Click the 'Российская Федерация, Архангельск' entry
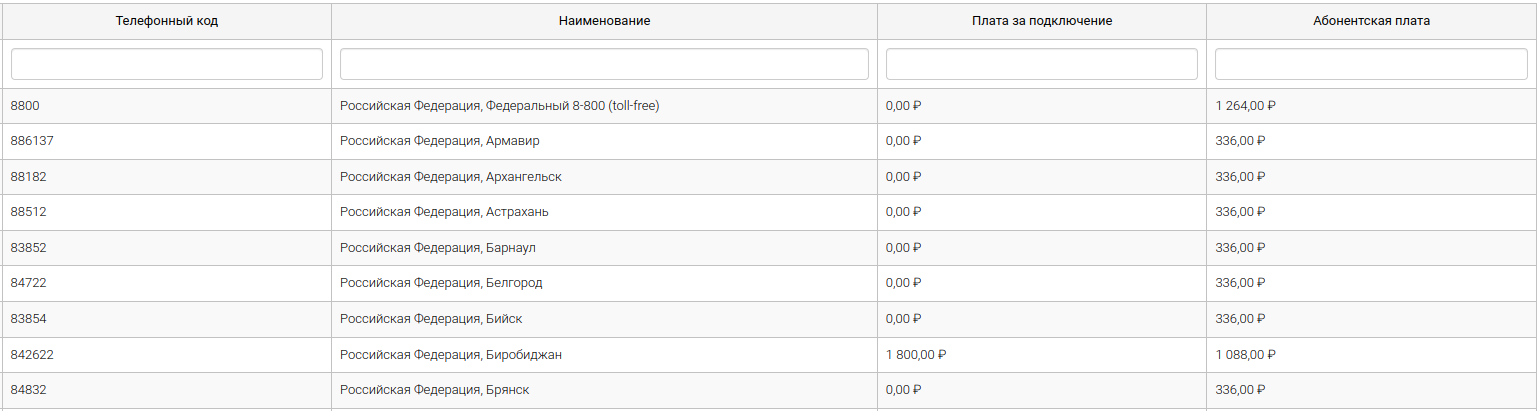The width and height of the screenshot is (1540, 411). tap(450, 177)
